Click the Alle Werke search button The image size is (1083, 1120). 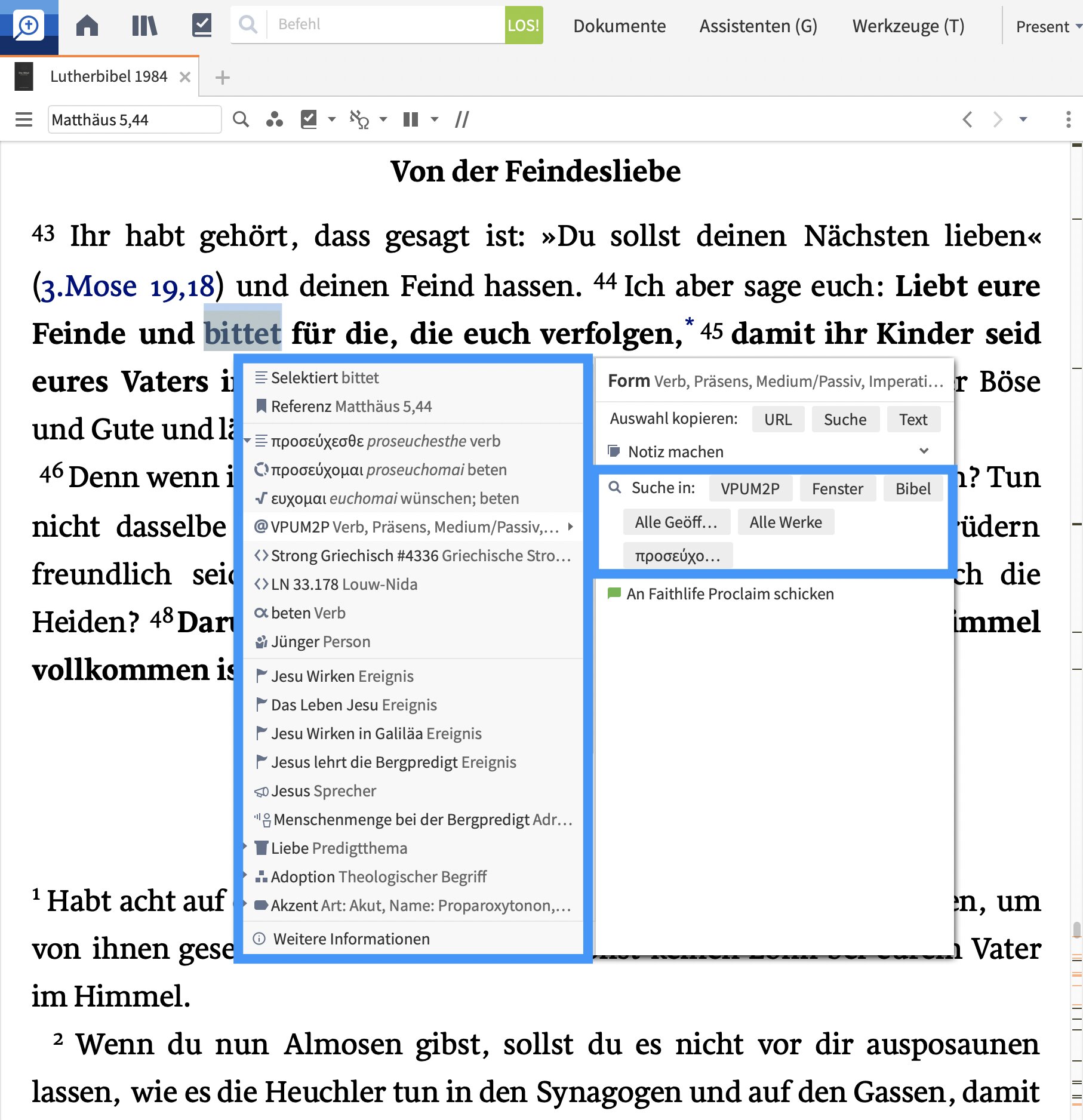click(786, 522)
